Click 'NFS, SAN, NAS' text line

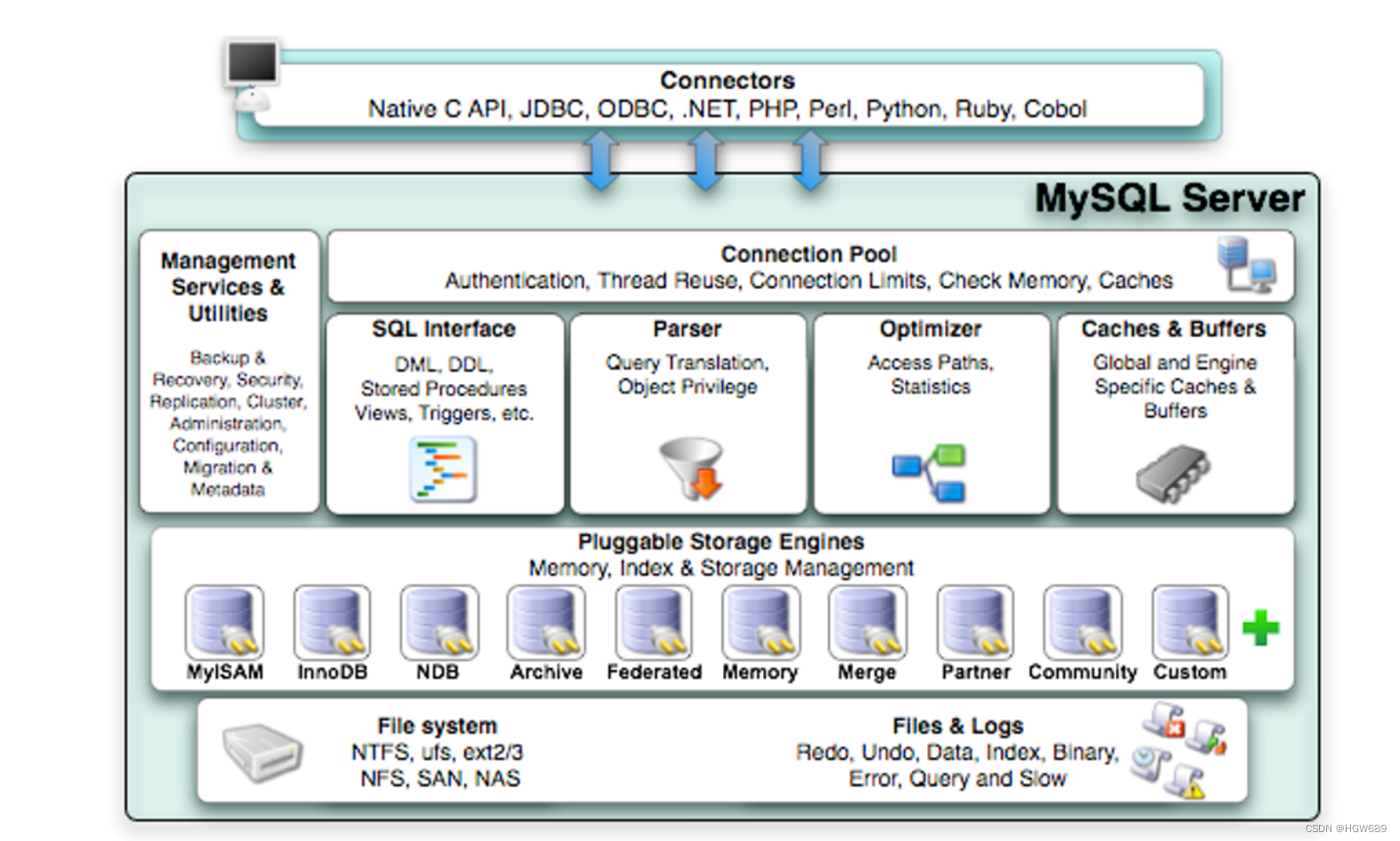440,779
